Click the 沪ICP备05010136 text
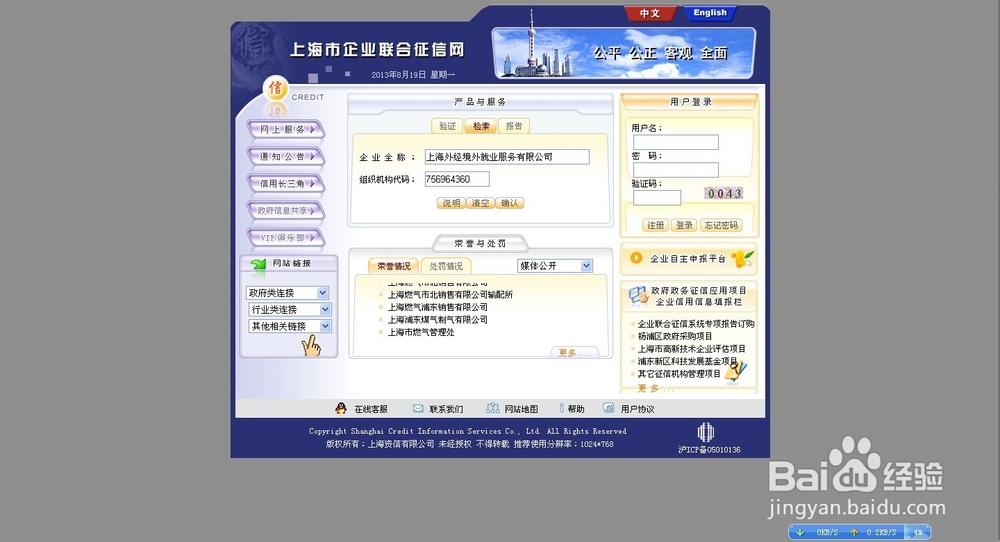This screenshot has height=542, width=1000. [x=709, y=450]
